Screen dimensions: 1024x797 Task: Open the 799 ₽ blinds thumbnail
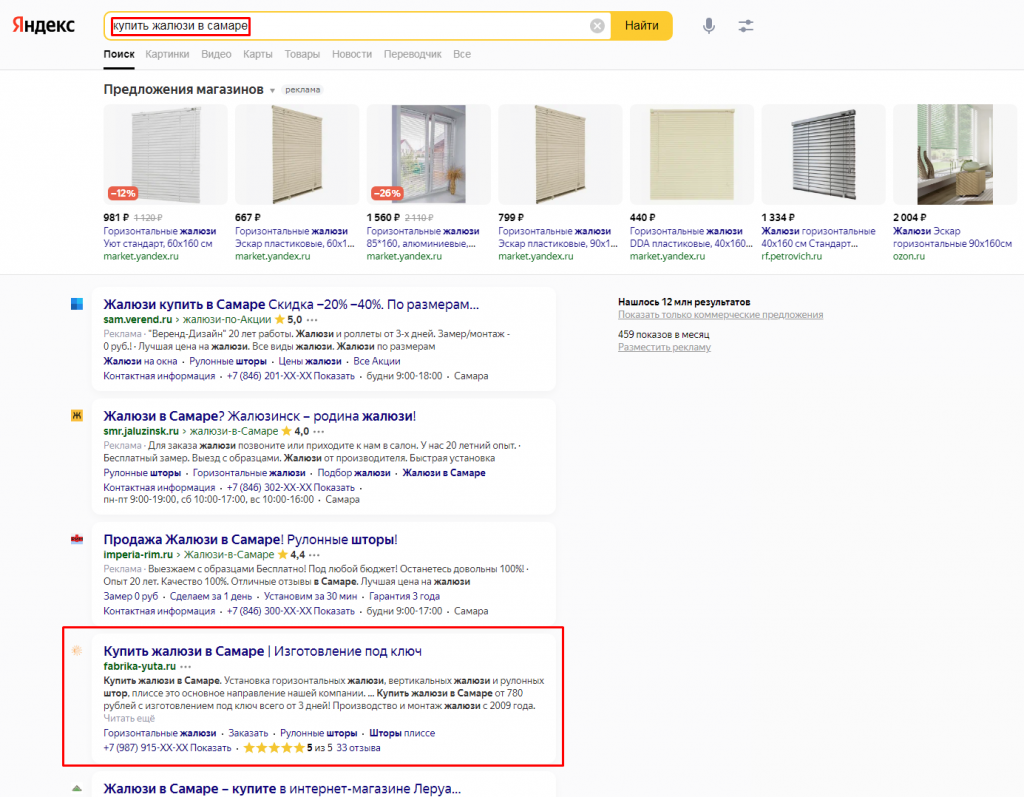coord(560,154)
